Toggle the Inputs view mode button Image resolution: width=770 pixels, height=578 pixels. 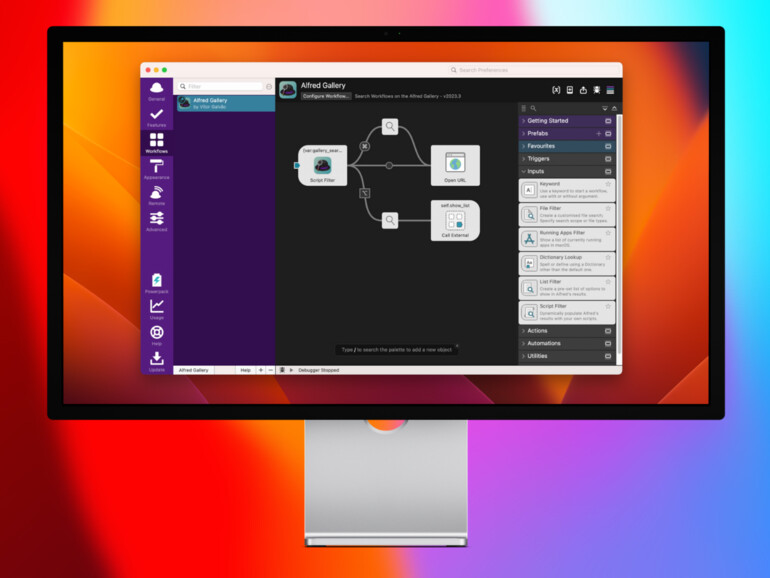coord(608,172)
